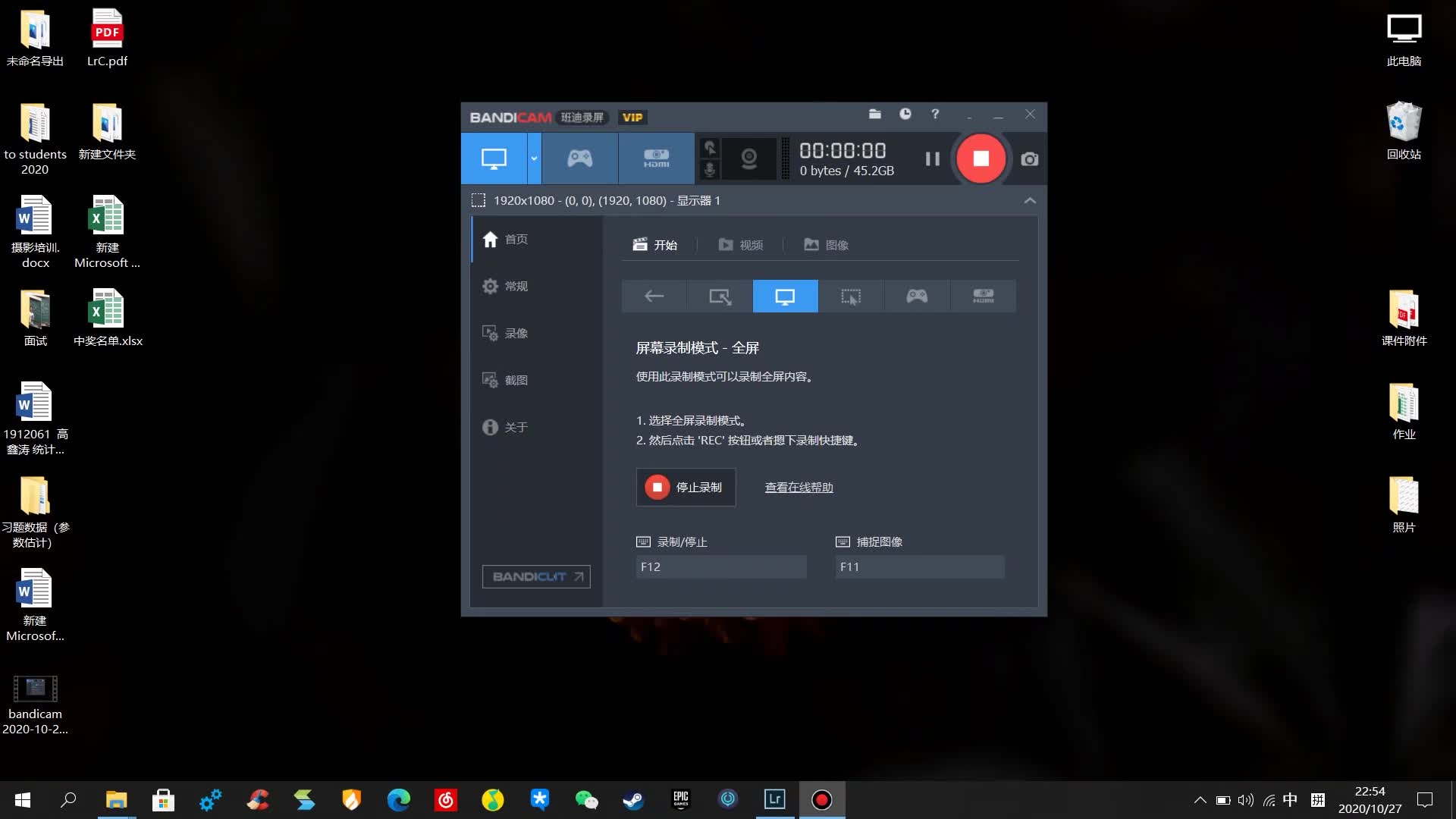
Task: Click the folder/open recordings icon
Action: [874, 113]
